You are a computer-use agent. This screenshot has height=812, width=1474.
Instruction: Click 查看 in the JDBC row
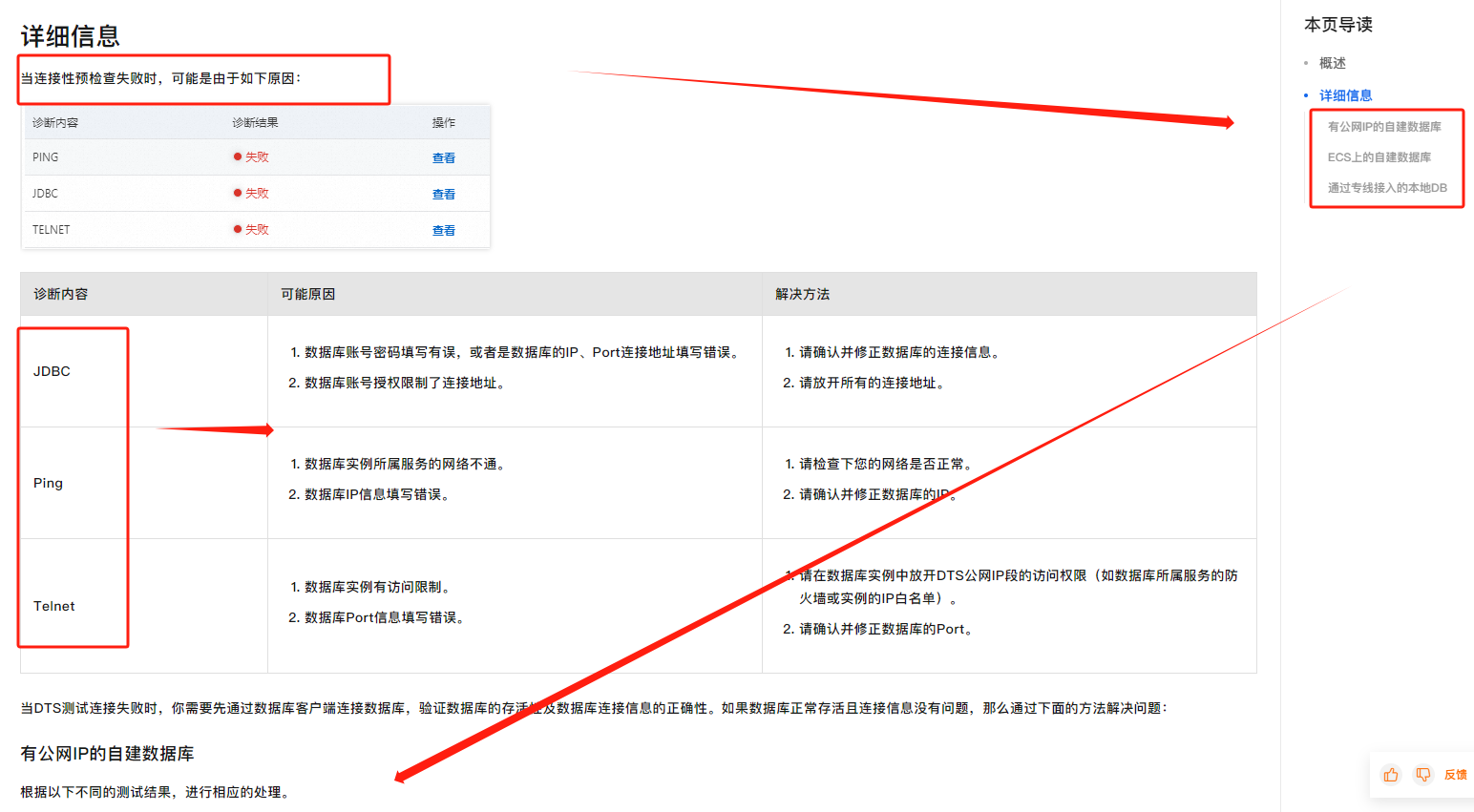click(x=443, y=195)
